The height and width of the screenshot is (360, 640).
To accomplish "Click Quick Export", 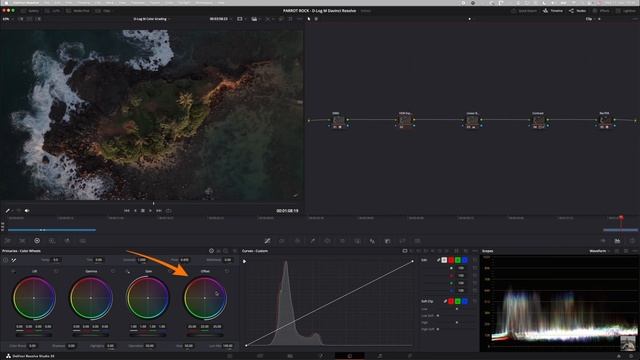I will pos(524,11).
